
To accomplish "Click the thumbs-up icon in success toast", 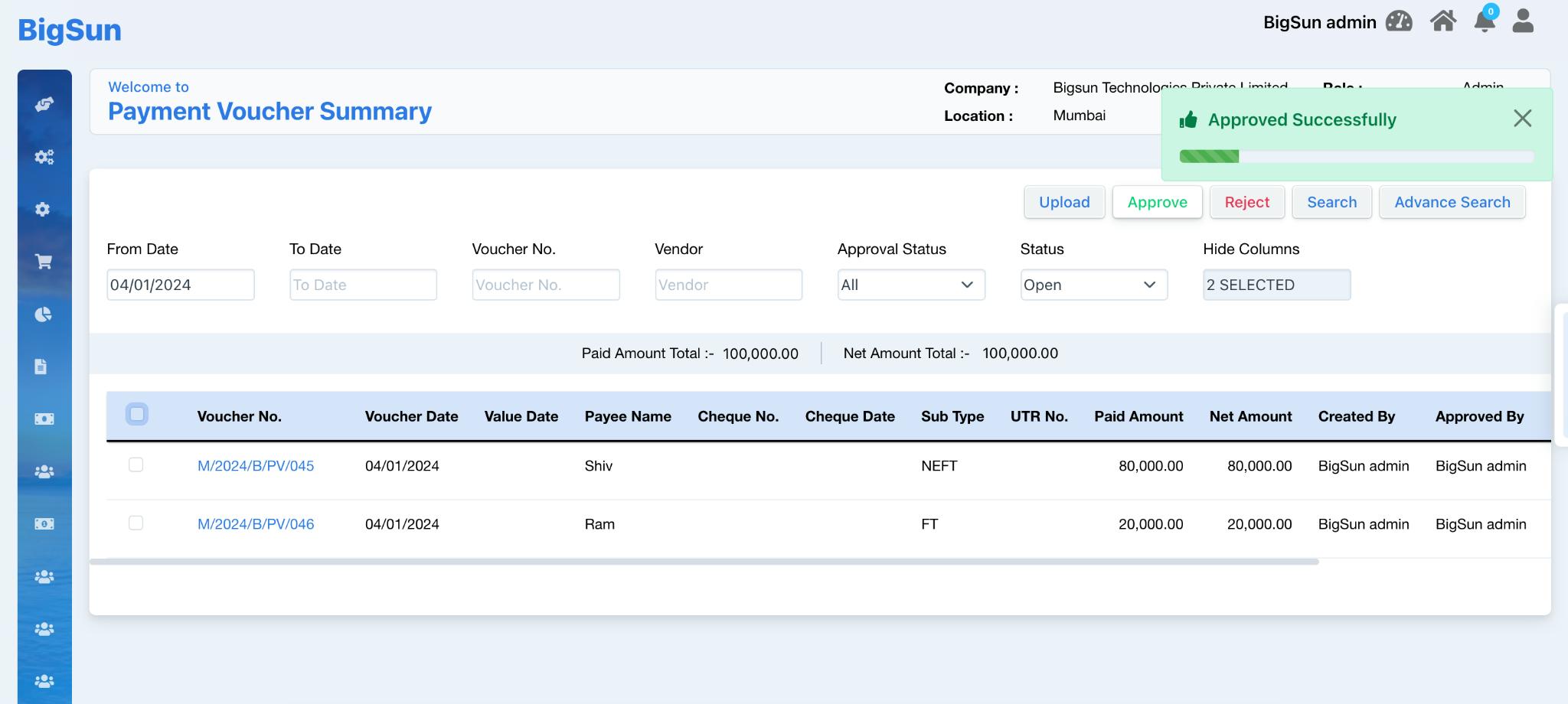I will click(1188, 119).
